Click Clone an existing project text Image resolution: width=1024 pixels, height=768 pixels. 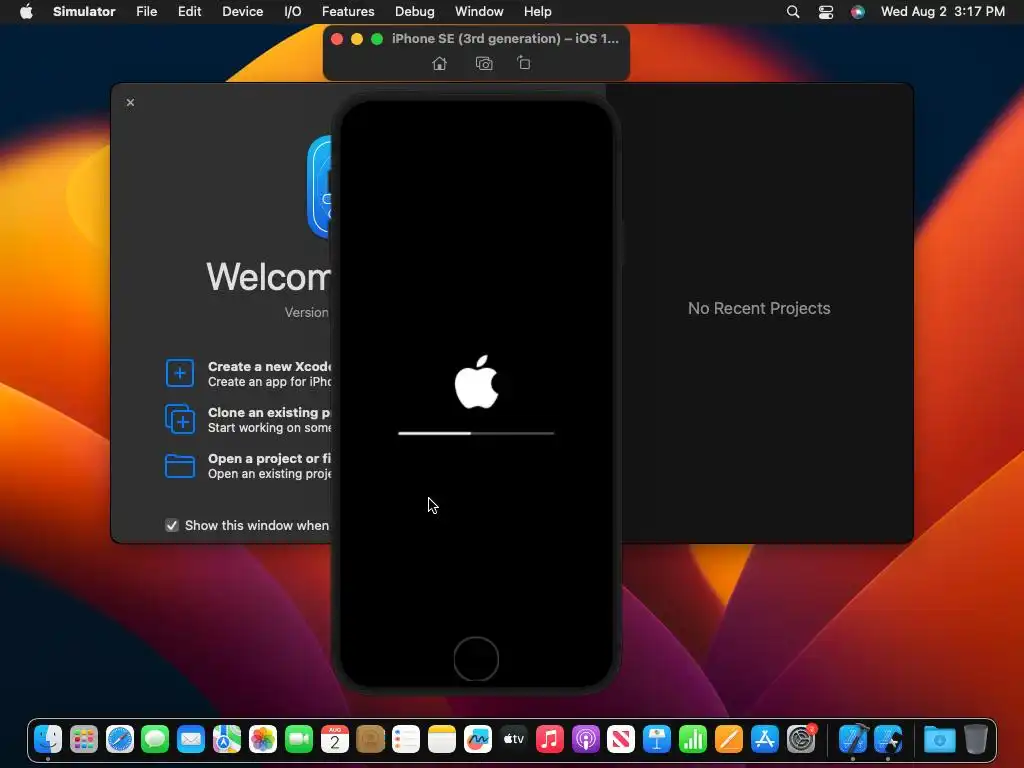point(269,413)
